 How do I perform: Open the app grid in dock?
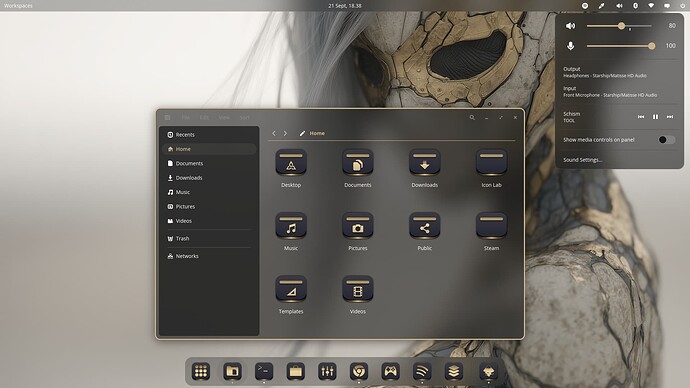(x=201, y=372)
